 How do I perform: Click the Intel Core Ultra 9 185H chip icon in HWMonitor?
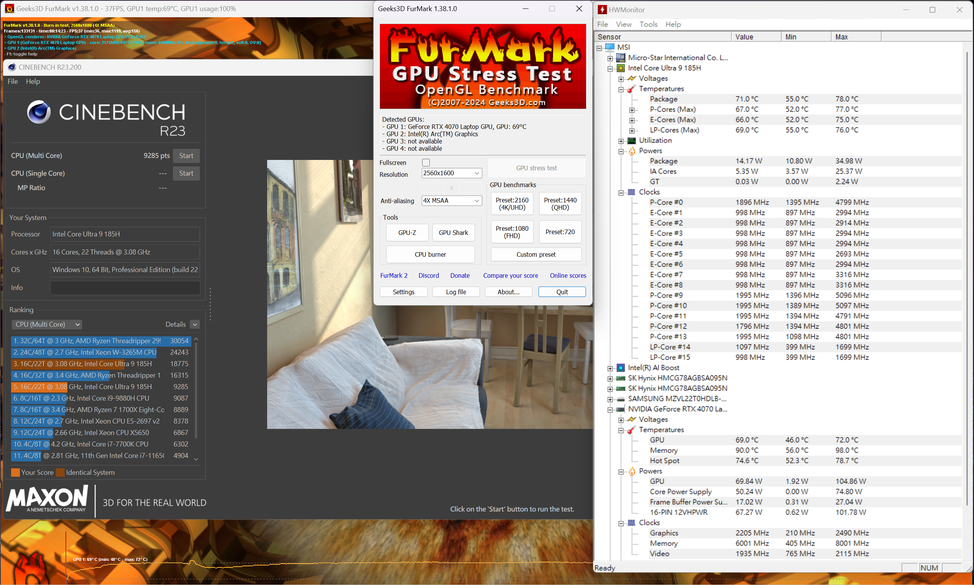point(621,68)
